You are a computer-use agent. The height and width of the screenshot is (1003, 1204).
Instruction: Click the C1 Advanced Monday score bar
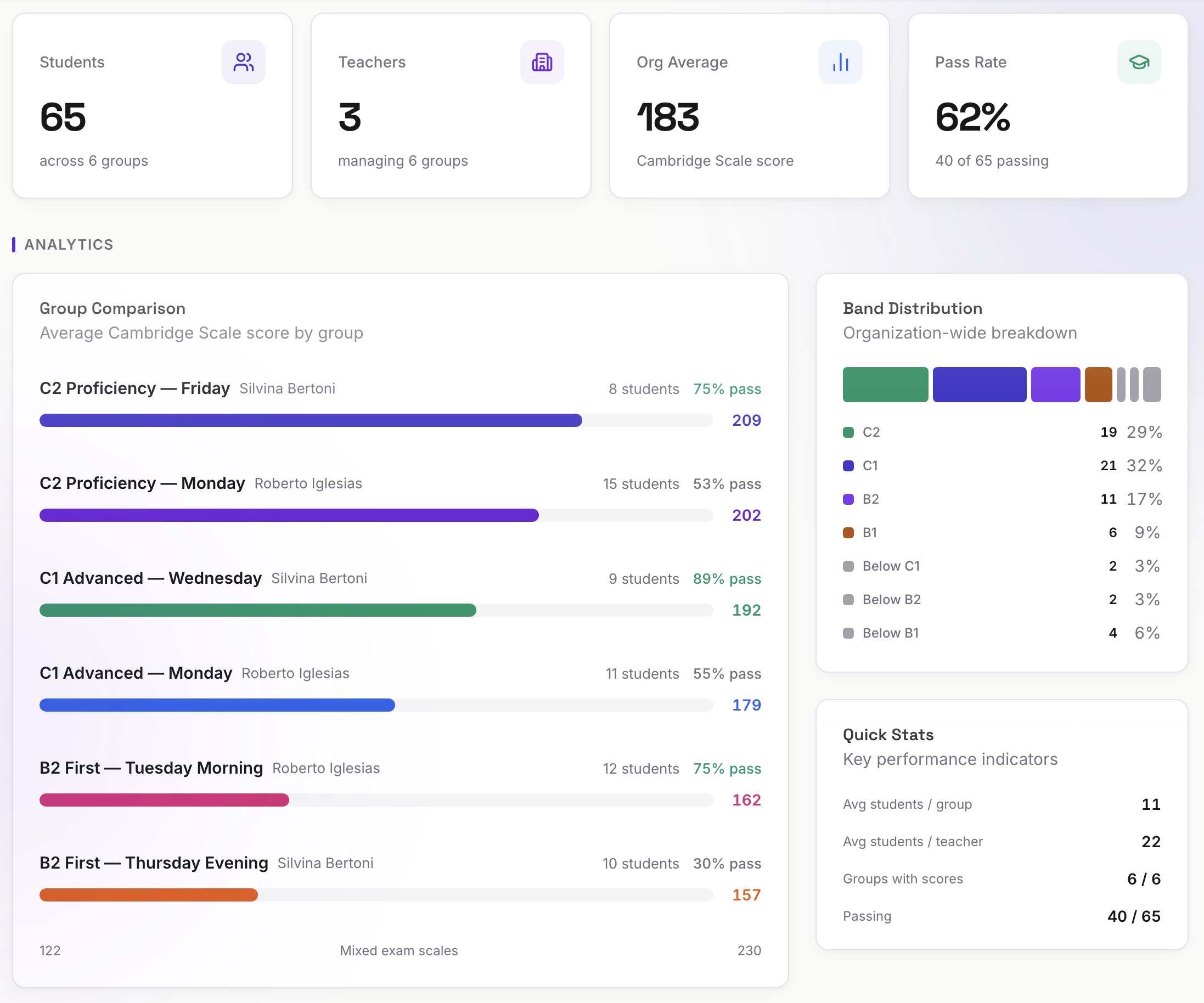(376, 705)
